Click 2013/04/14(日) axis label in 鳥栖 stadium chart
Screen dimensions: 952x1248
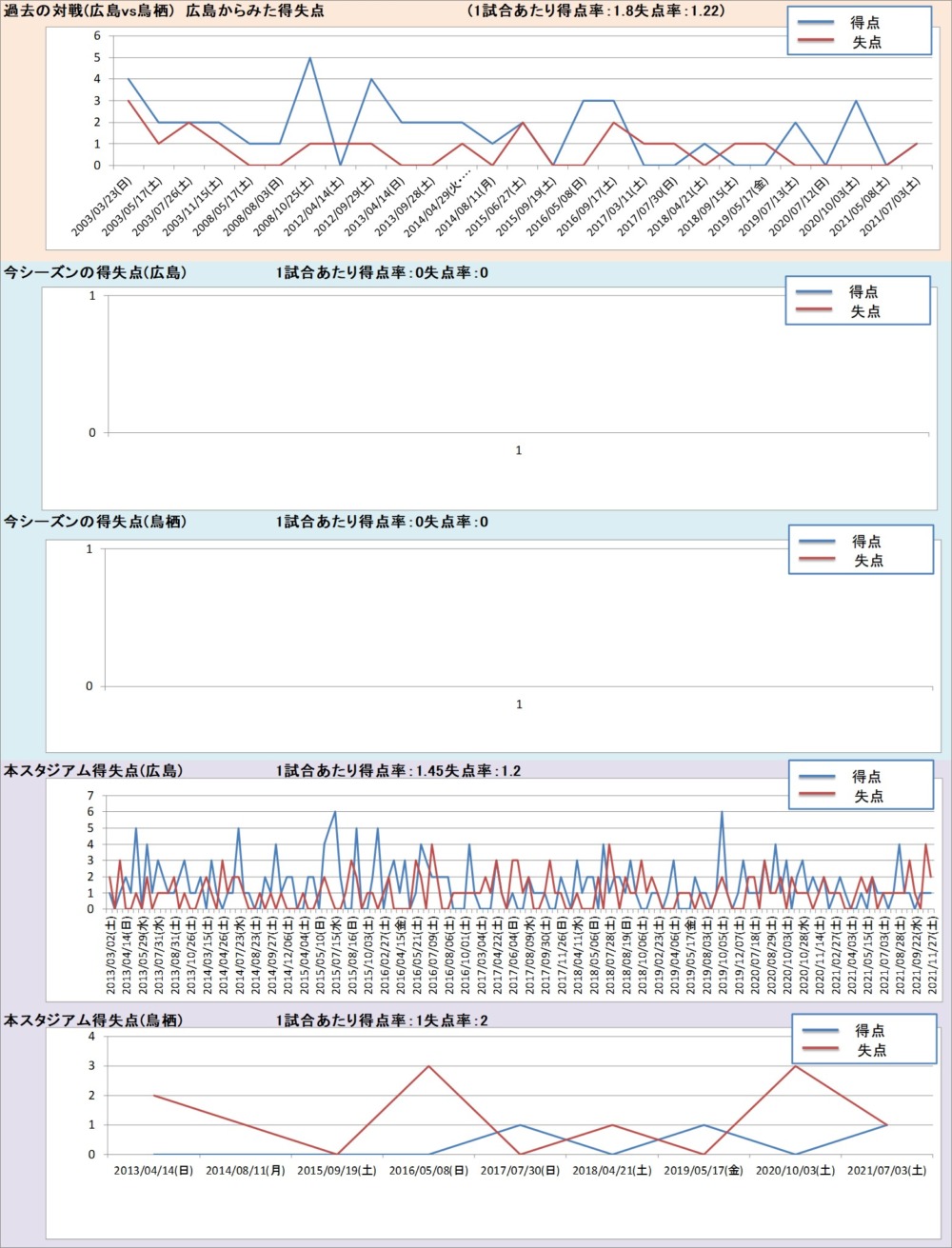click(153, 1171)
